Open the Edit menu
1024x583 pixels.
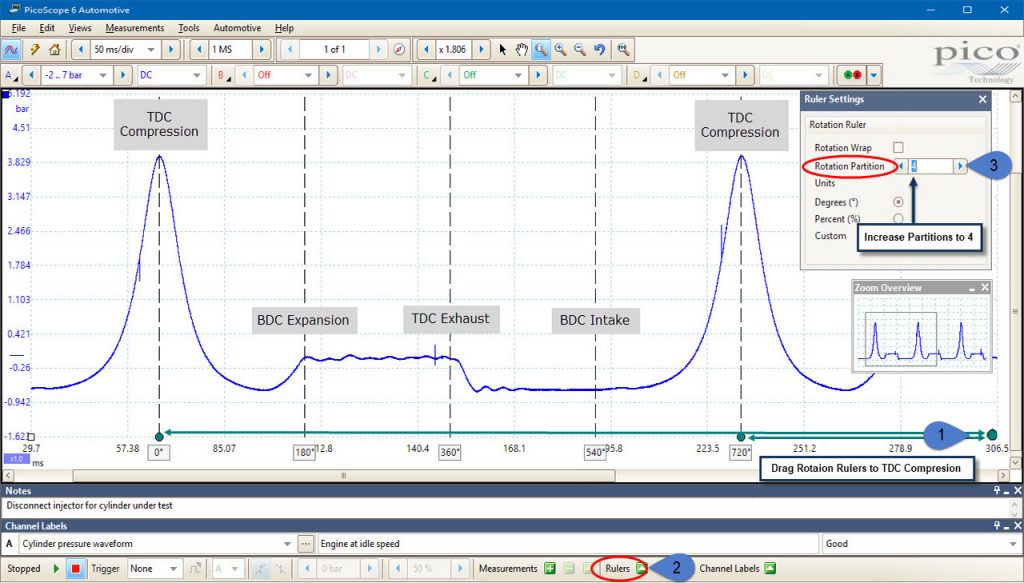[47, 28]
